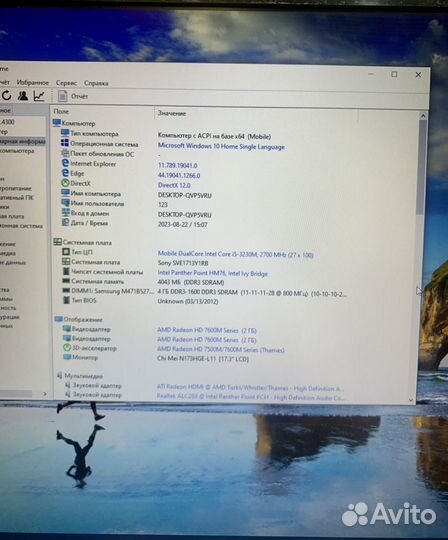This screenshot has width=448, height=540.
Task: Open the Realtek ALC269 audio link
Action: (x=250, y=397)
